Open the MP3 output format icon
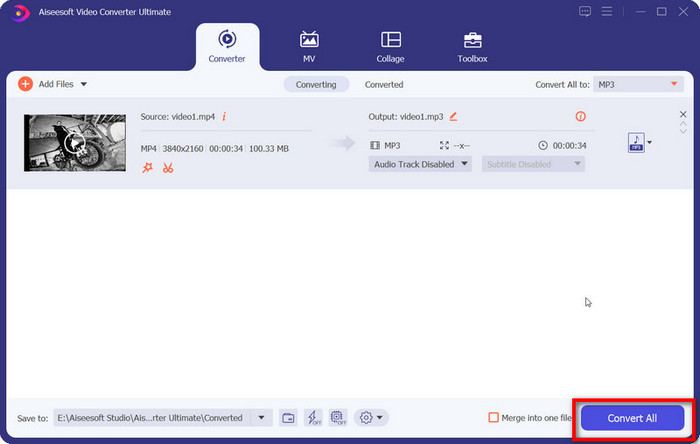700x444 pixels. tap(636, 142)
